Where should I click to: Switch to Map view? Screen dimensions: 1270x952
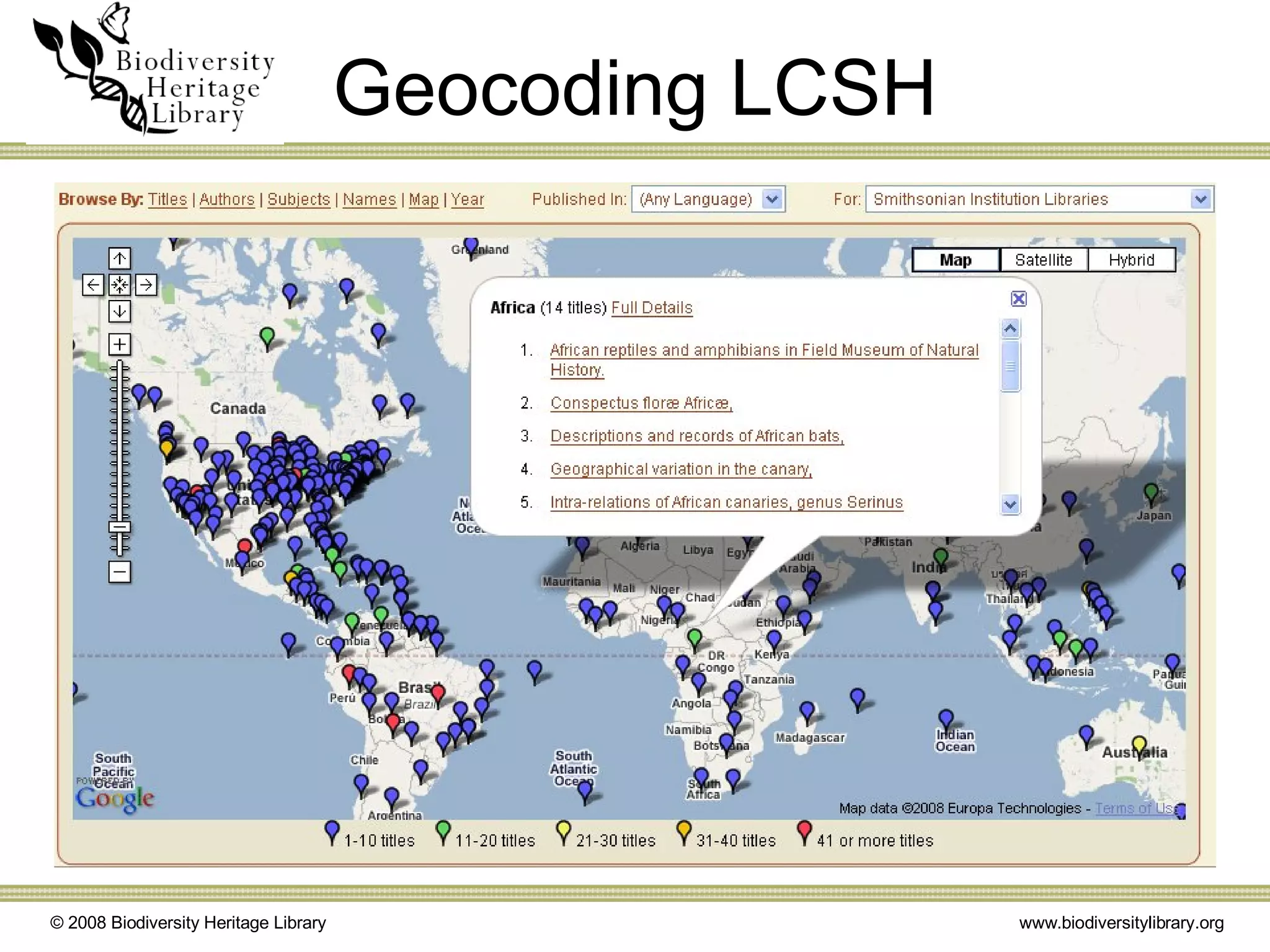click(x=956, y=260)
